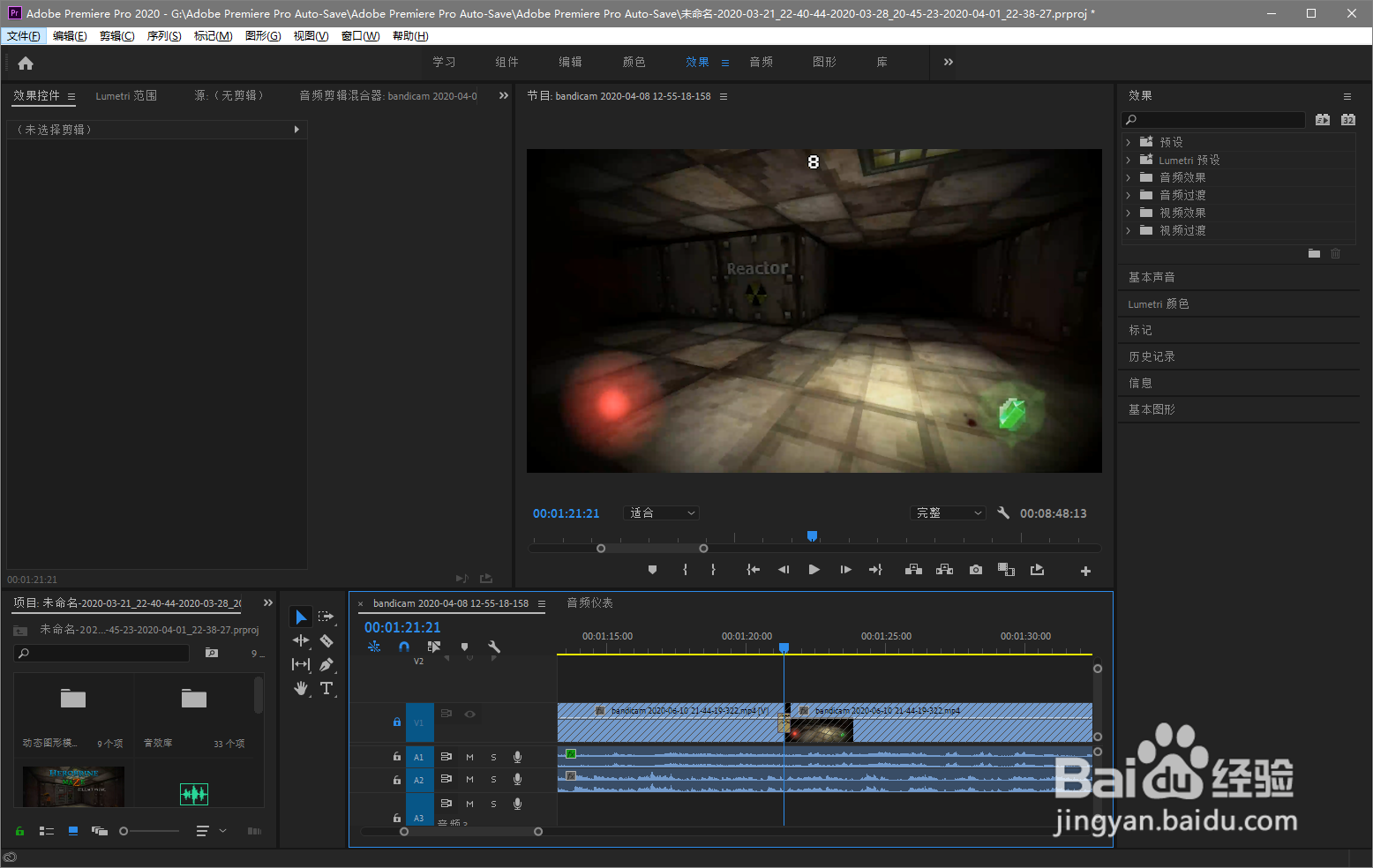Viewport: 1373px width, 868px height.
Task: Go to Out point
Action: [x=875, y=570]
